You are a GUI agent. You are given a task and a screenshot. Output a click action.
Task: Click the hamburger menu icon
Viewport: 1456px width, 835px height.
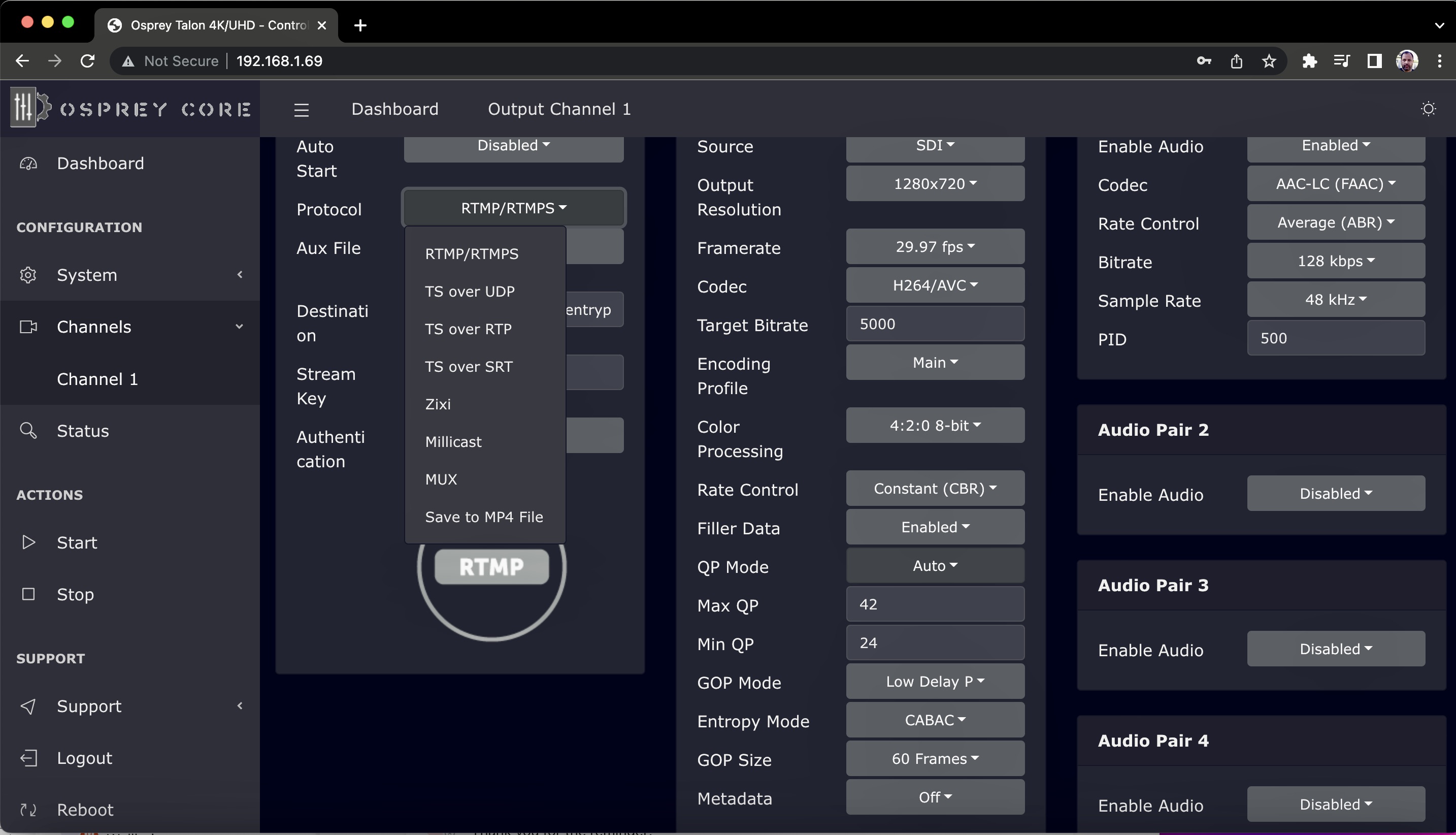coord(302,109)
